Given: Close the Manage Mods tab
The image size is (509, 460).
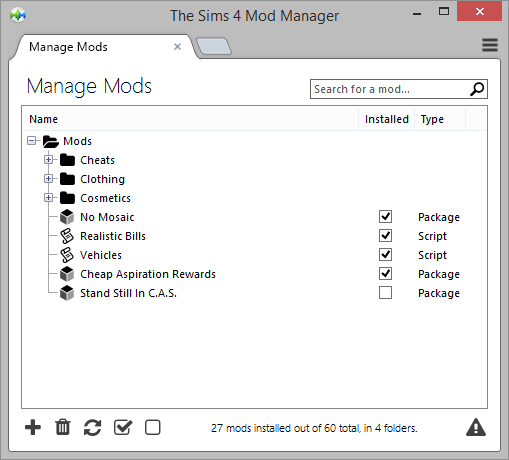Looking at the screenshot, I should pyautogui.click(x=177, y=47).
